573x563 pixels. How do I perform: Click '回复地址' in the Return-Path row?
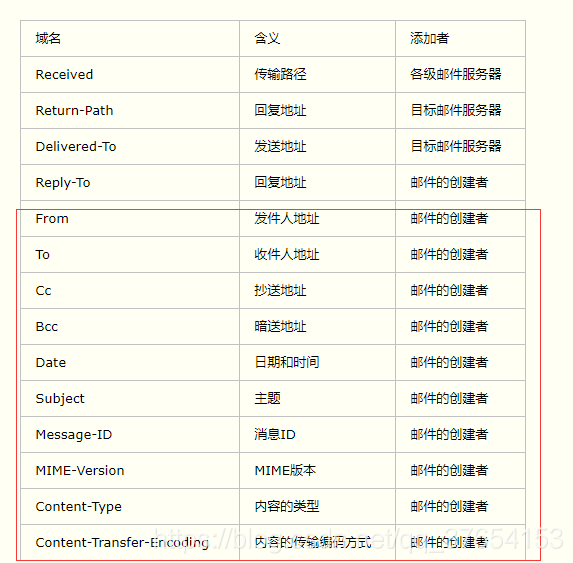(317, 110)
